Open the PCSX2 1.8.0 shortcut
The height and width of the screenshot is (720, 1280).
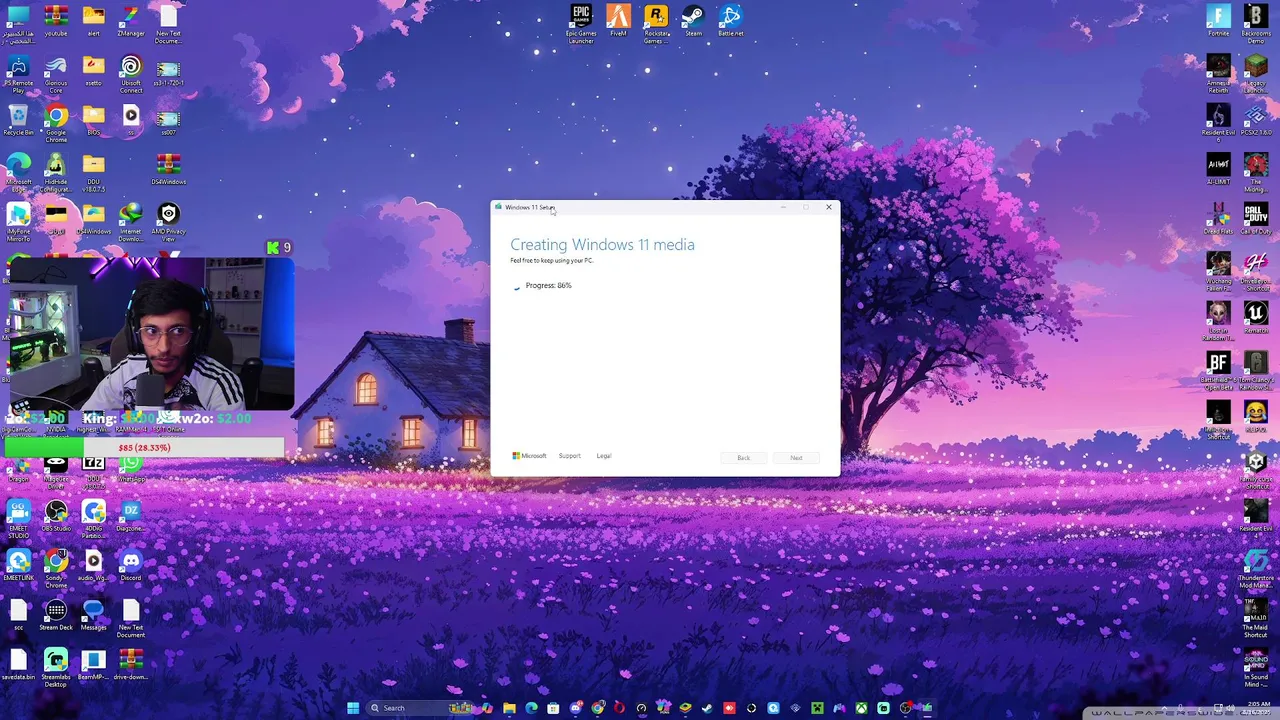coord(1256,120)
